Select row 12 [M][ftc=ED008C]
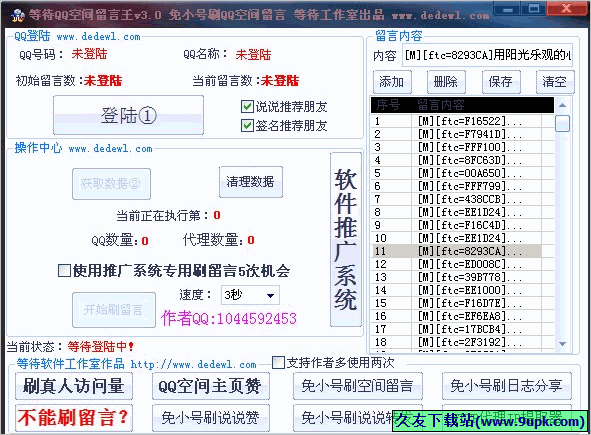The width and height of the screenshot is (591, 435). tap(462, 264)
